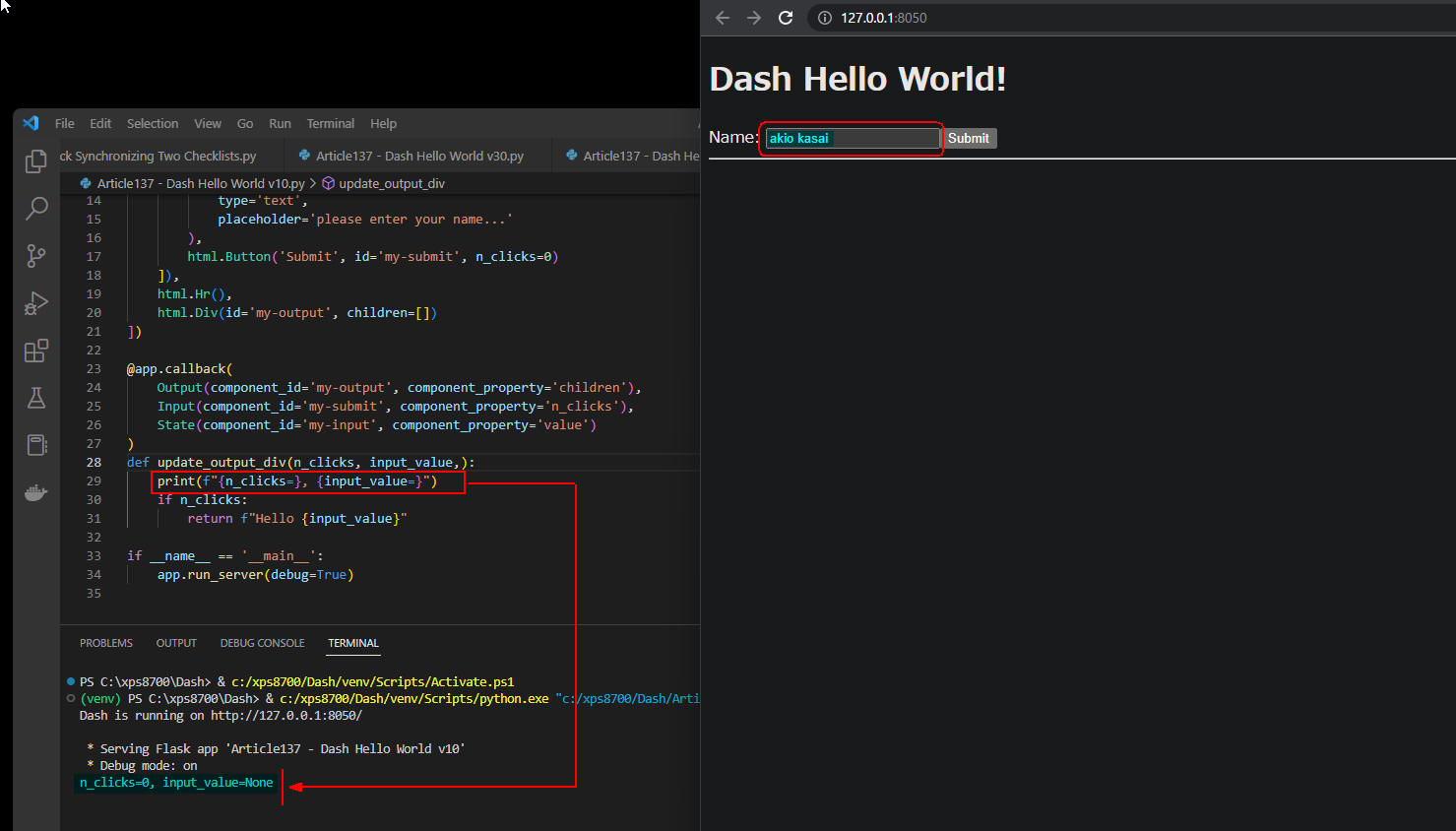Open the Docker view

tap(36, 492)
